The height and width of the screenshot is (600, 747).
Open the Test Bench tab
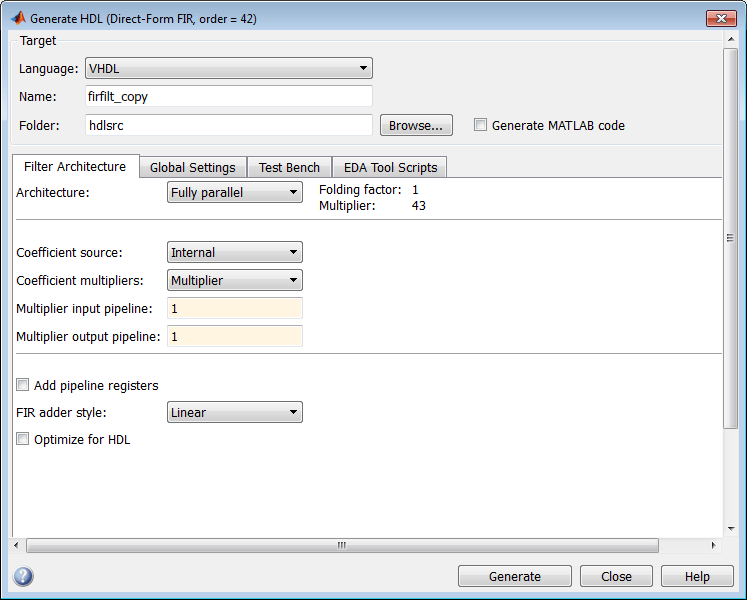pyautogui.click(x=289, y=167)
